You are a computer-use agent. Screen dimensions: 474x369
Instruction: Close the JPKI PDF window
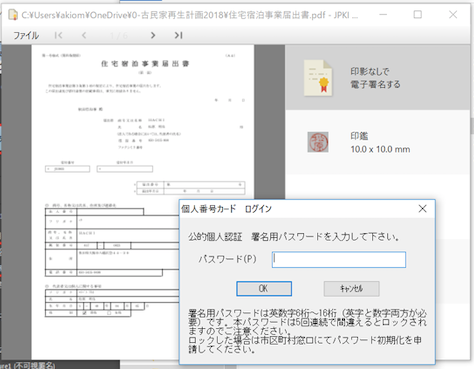point(453,15)
